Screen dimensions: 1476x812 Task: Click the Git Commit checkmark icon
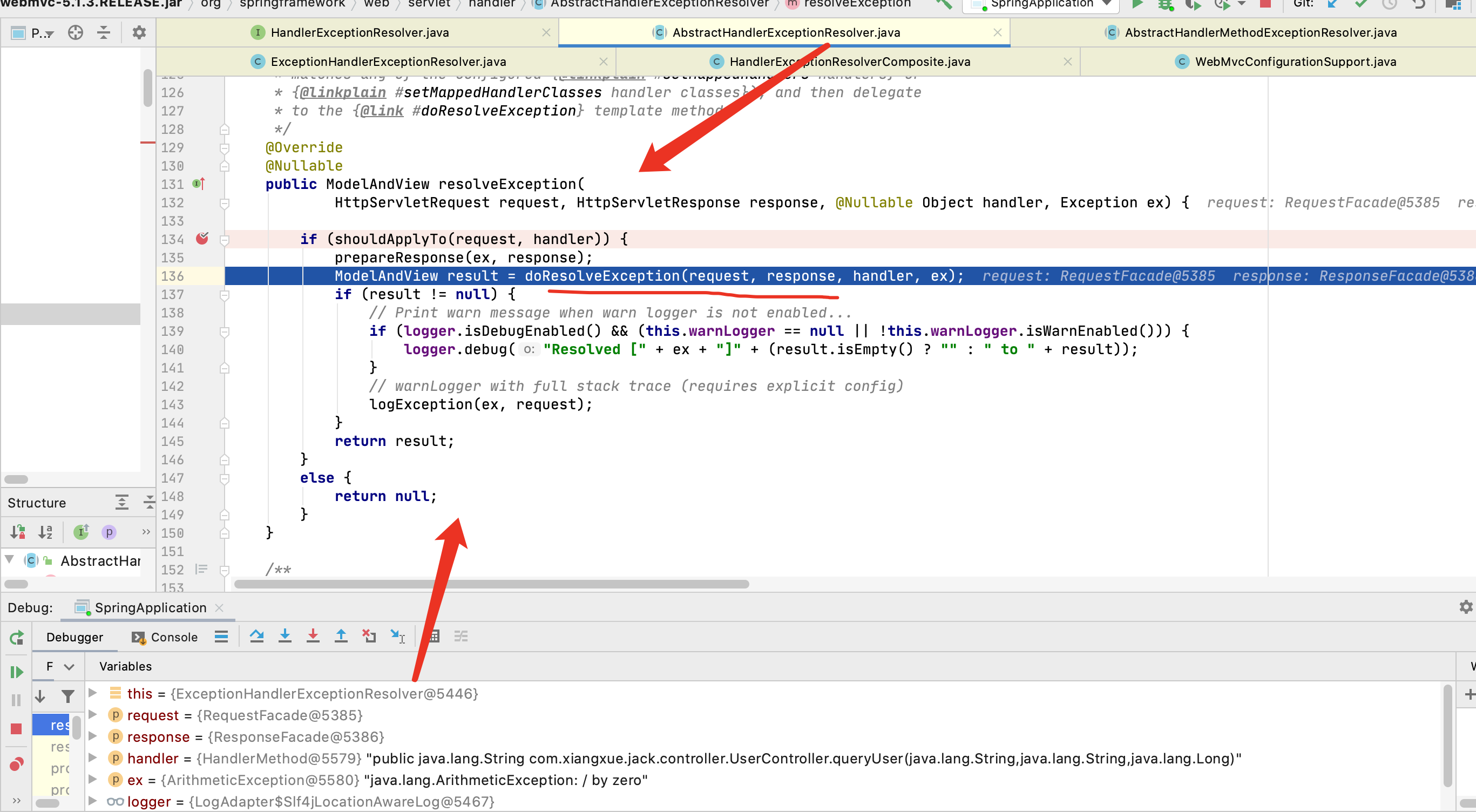click(1362, 4)
